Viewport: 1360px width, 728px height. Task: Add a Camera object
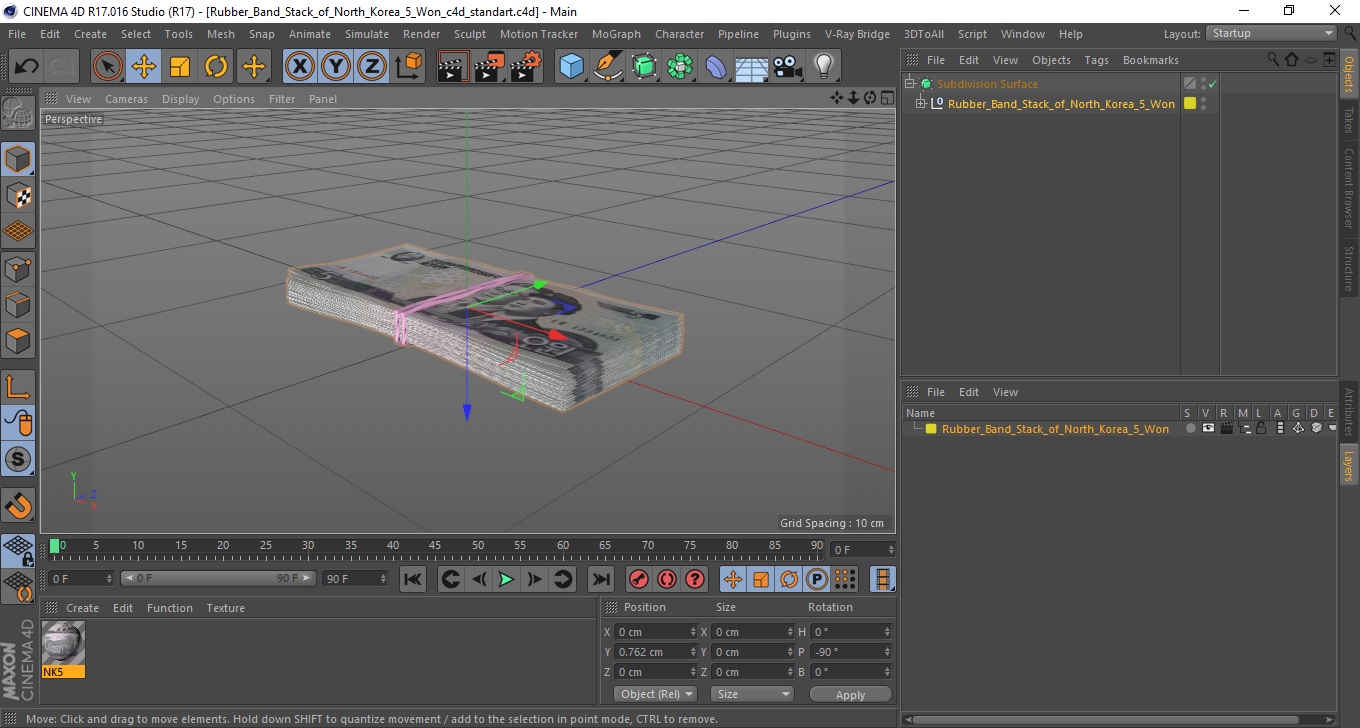788,67
